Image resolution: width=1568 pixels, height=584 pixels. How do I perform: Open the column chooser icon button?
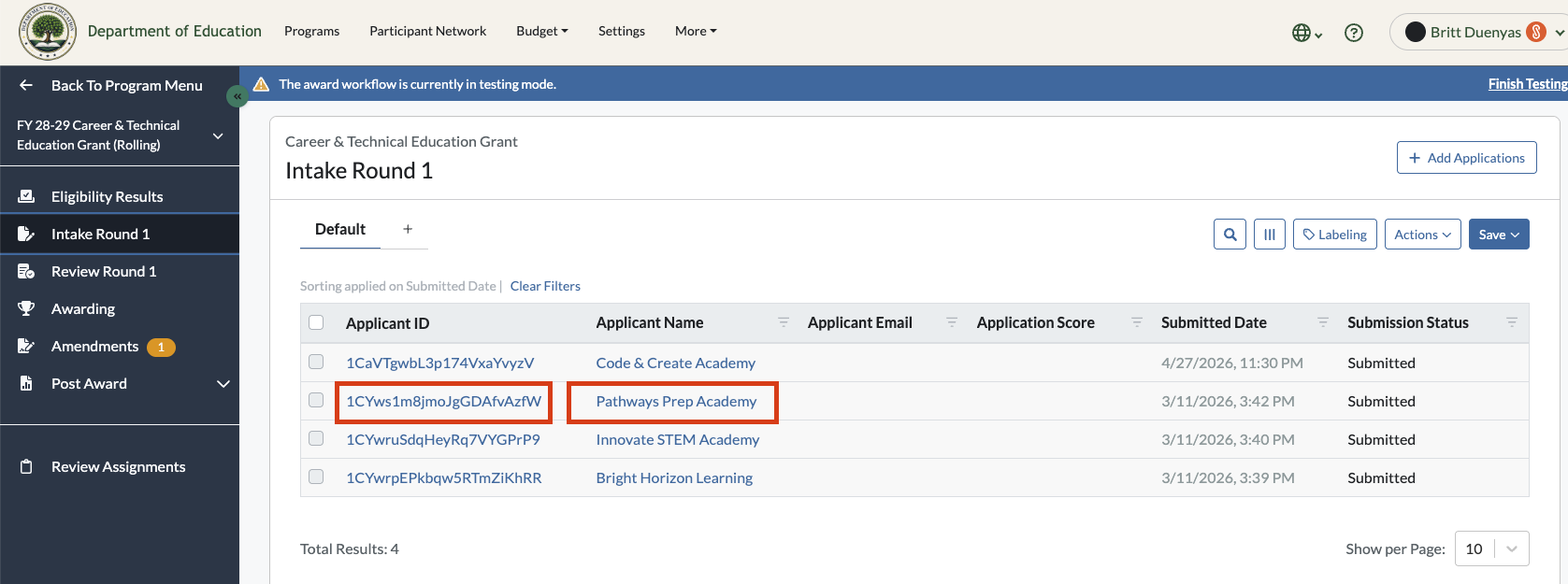click(x=1270, y=235)
